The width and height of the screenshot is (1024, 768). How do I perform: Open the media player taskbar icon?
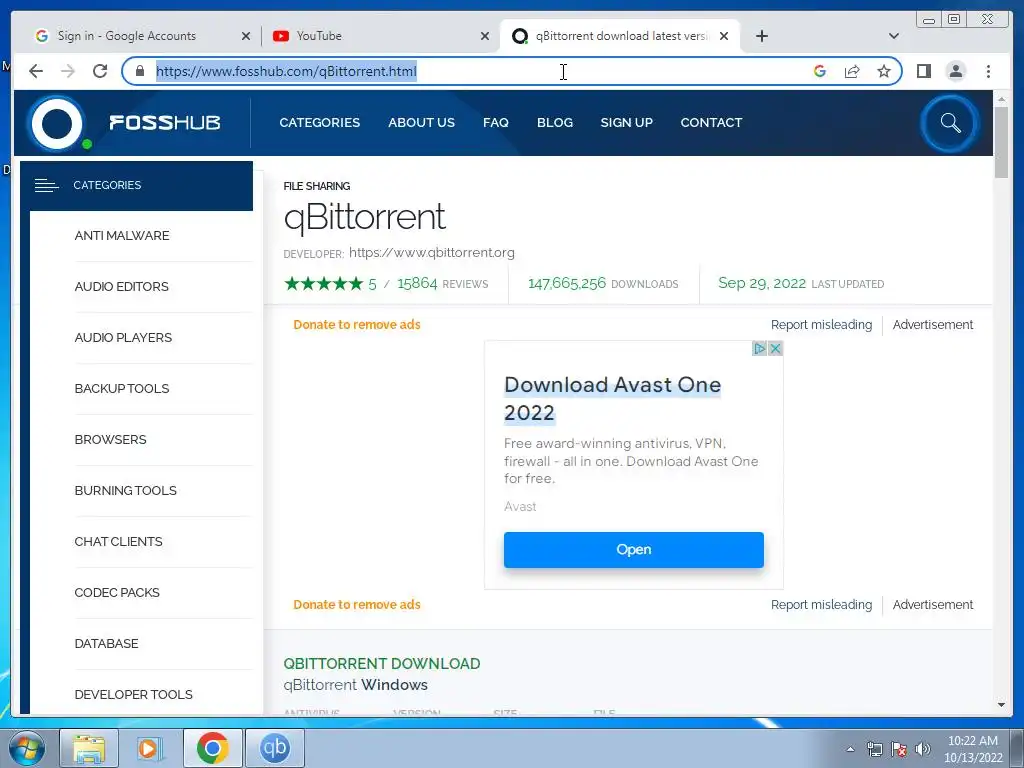(150, 748)
